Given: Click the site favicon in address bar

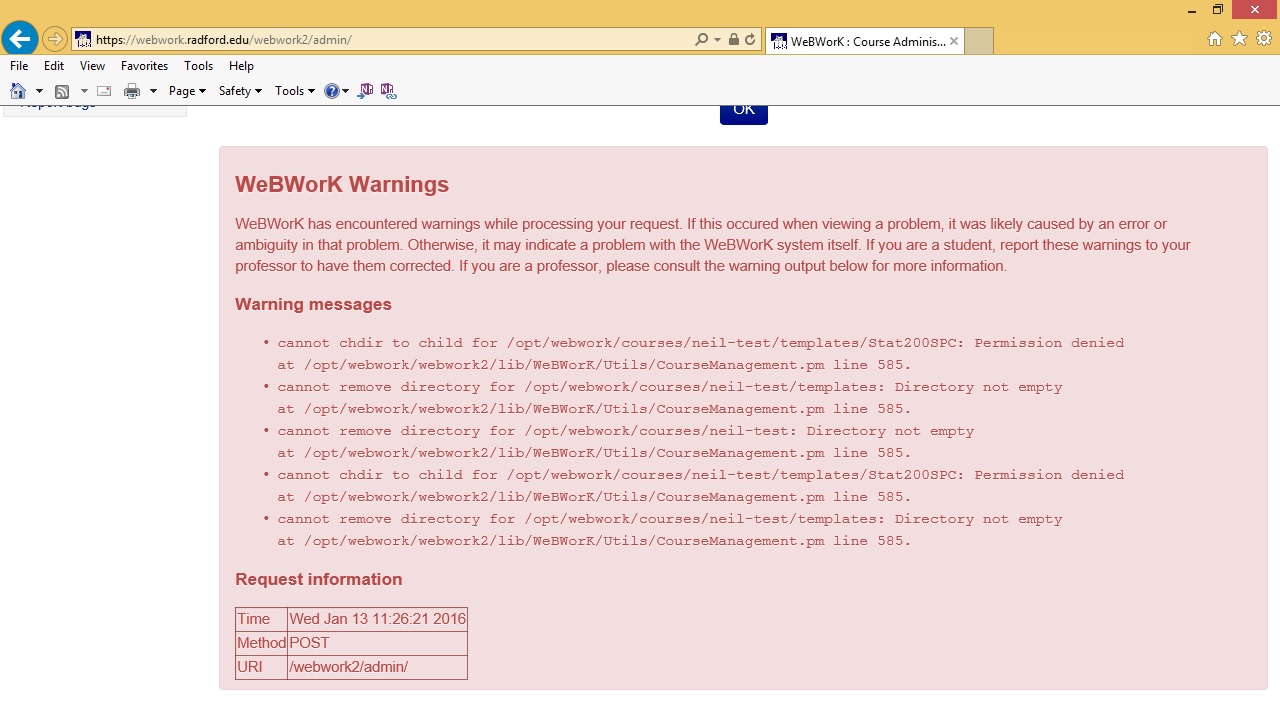Looking at the screenshot, I should pyautogui.click(x=84, y=40).
